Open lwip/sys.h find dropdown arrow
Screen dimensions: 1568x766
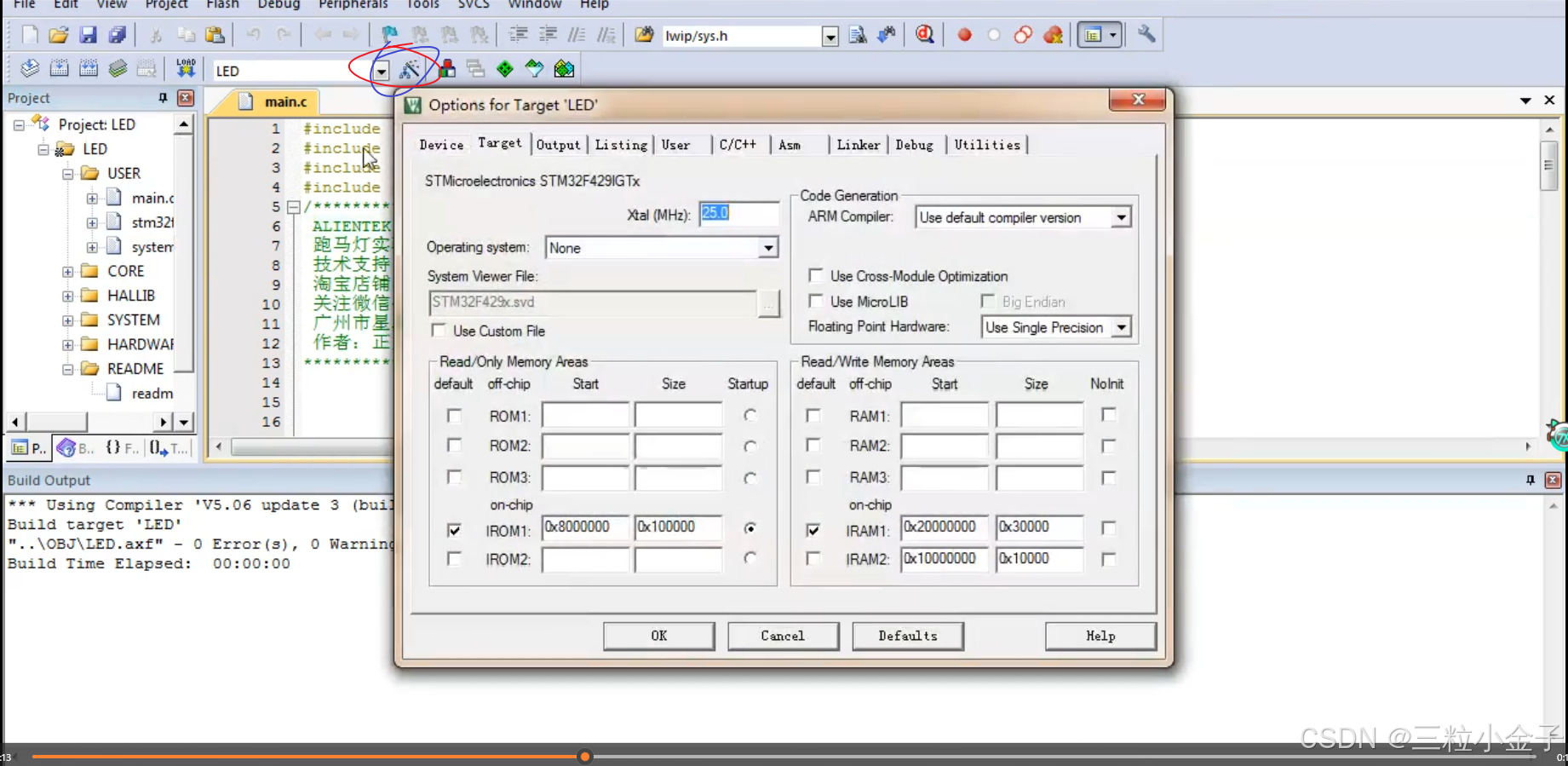[x=830, y=37]
